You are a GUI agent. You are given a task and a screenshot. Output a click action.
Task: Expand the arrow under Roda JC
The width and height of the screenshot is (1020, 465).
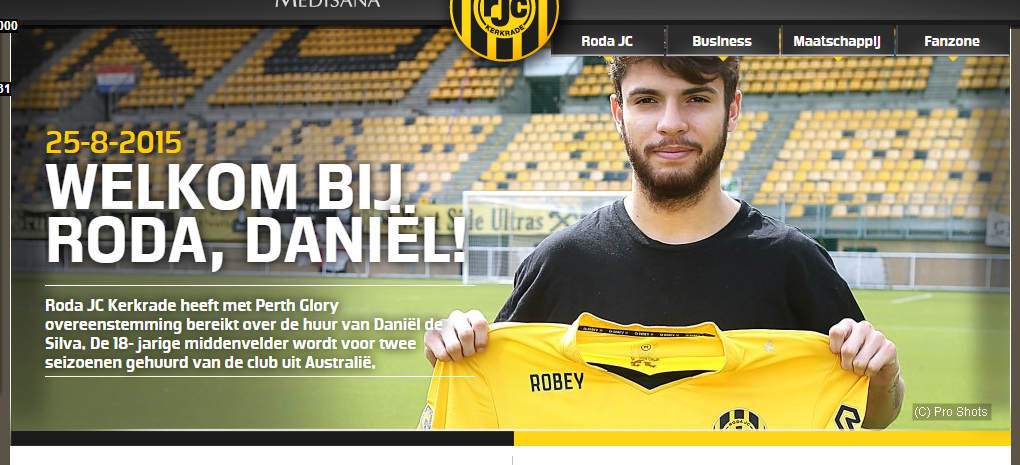608,59
